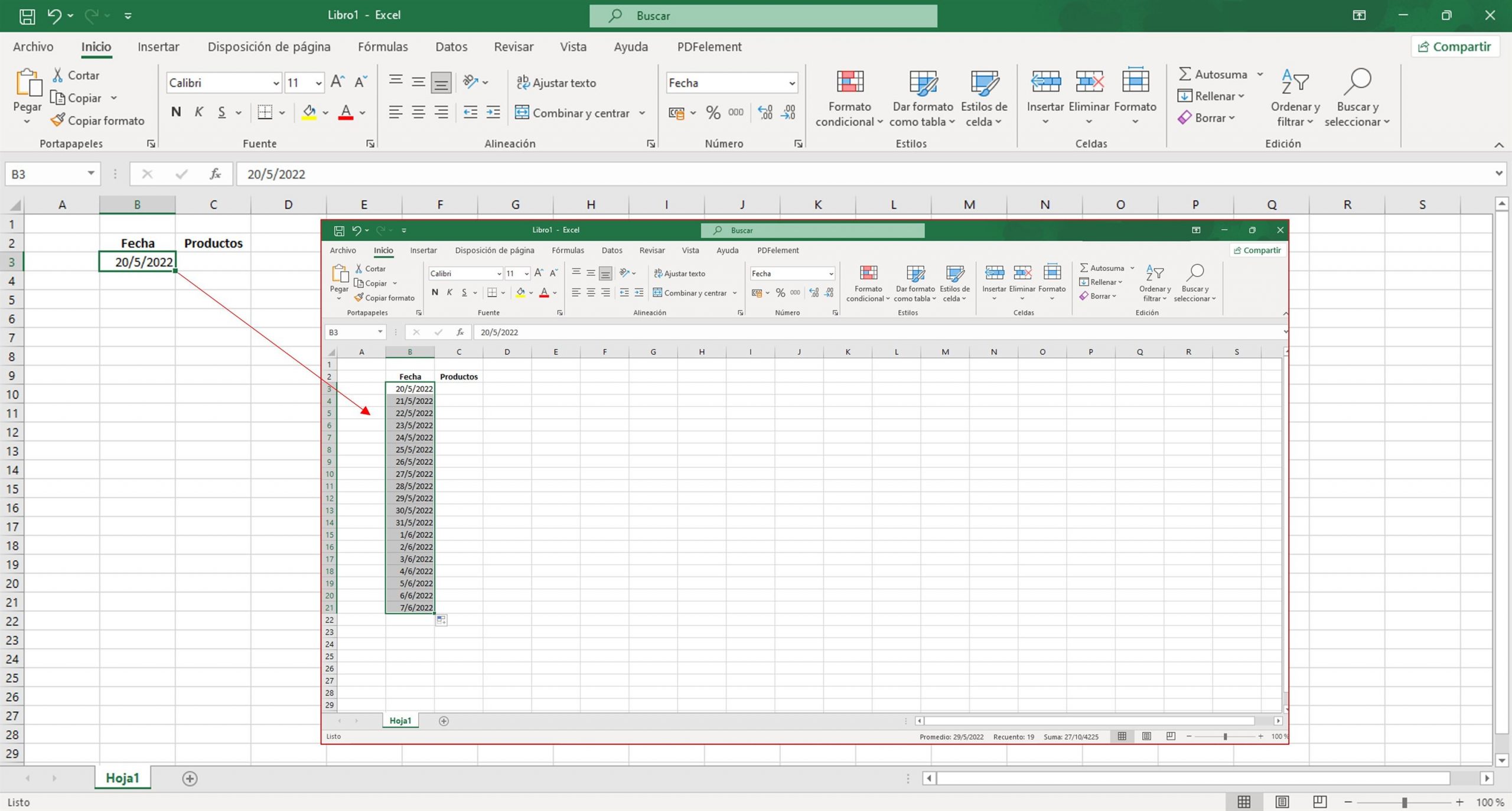Apply Dar formato como tabla
Screen dimensions: 1512x811
923,97
